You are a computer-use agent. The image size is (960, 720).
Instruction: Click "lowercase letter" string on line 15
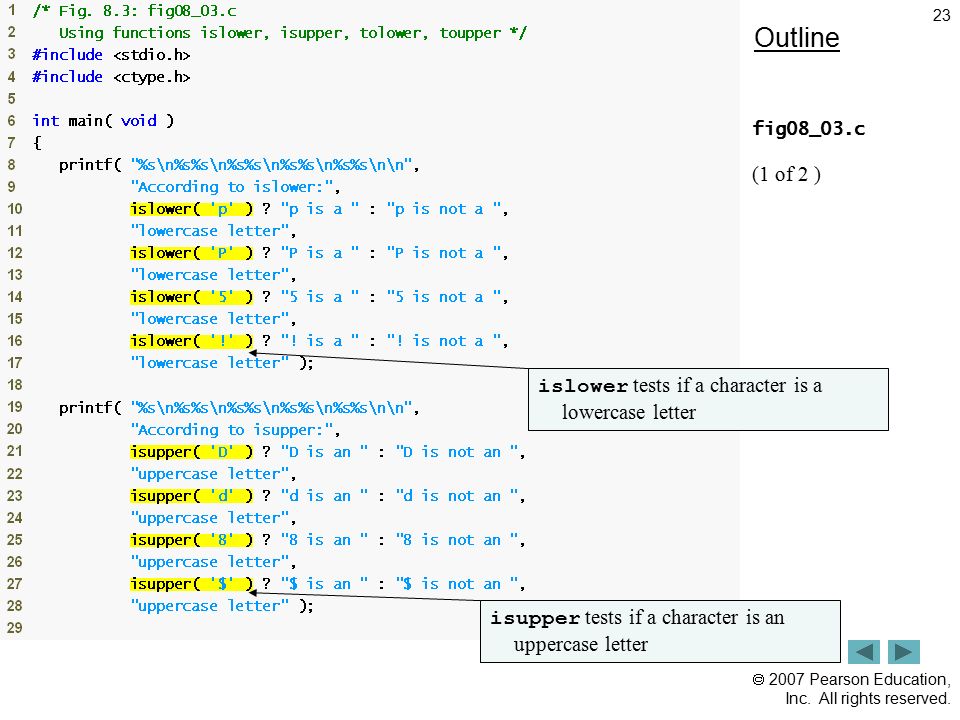click(209, 319)
